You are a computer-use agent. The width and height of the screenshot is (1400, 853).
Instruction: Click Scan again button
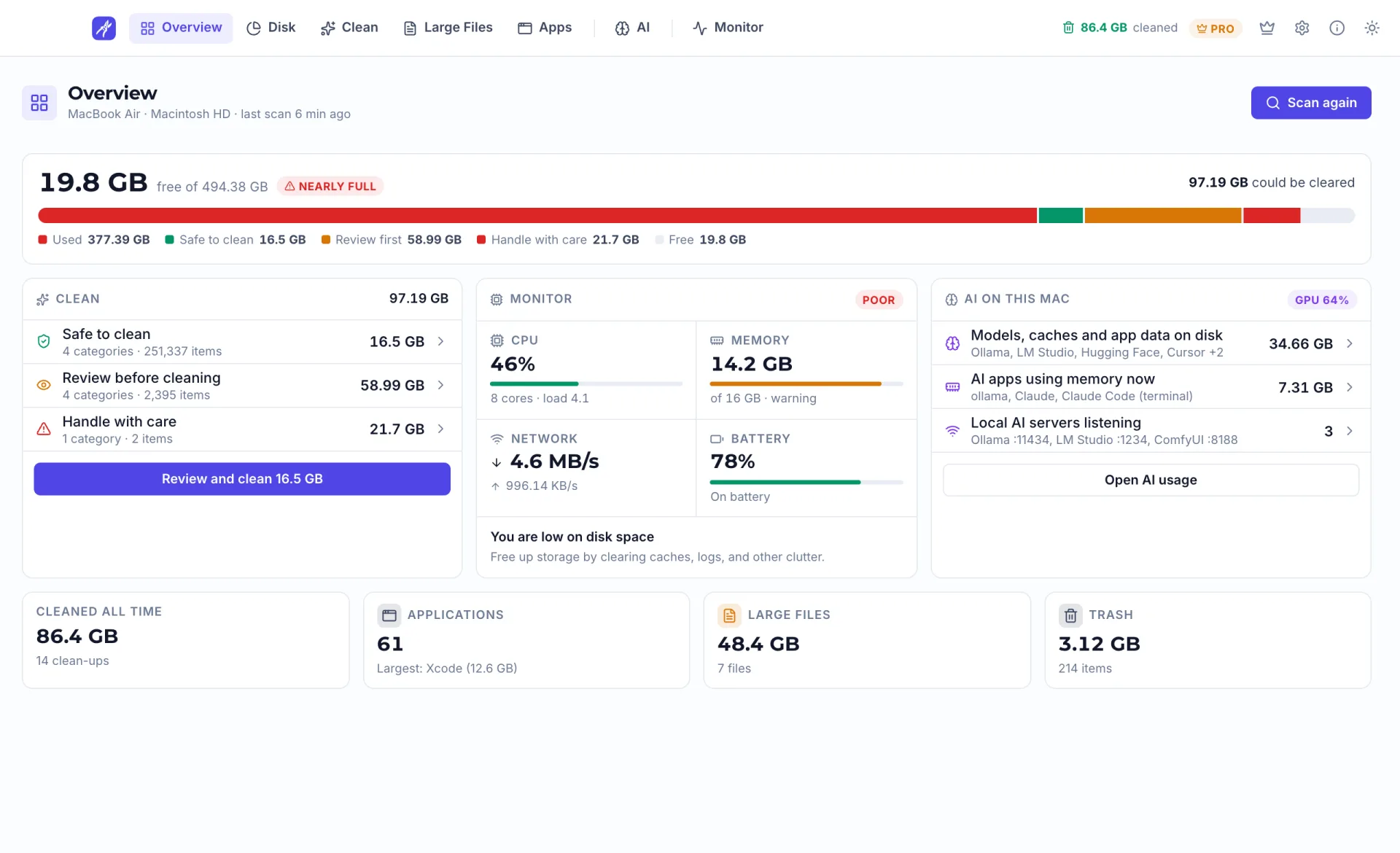1311,103
